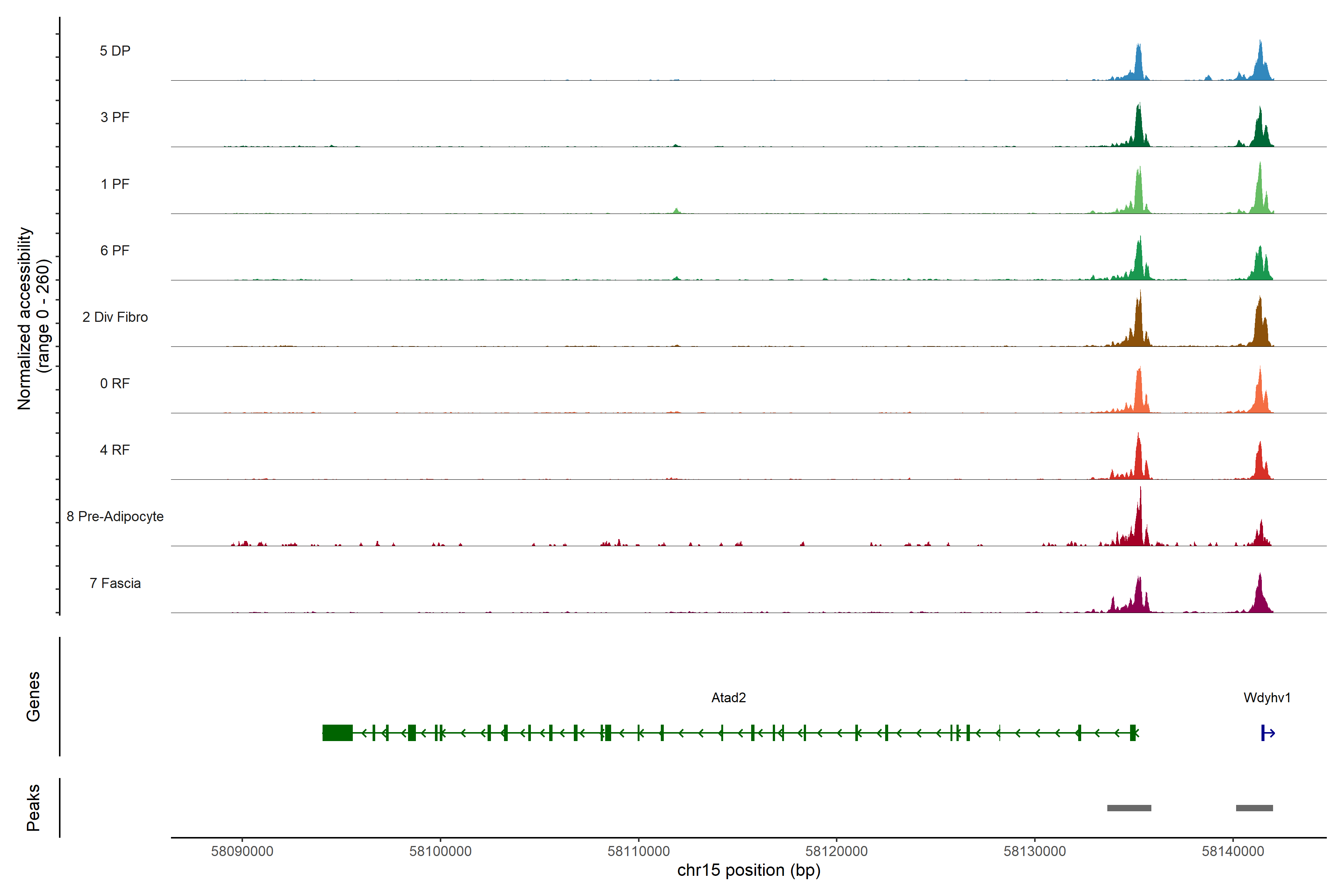Click the 2 Div Fibro track label
The image size is (1344, 896).
tap(115, 317)
